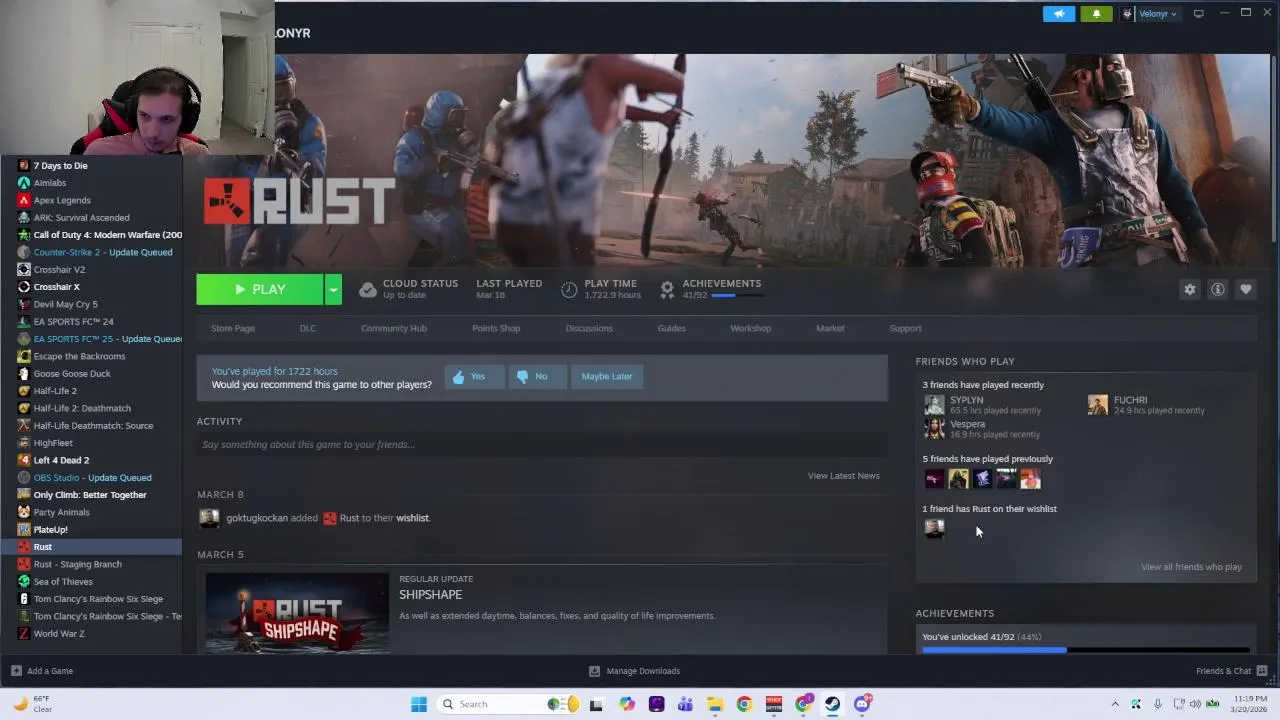Open the Workshop tab
Screen dimensions: 1280x720
pos(751,328)
